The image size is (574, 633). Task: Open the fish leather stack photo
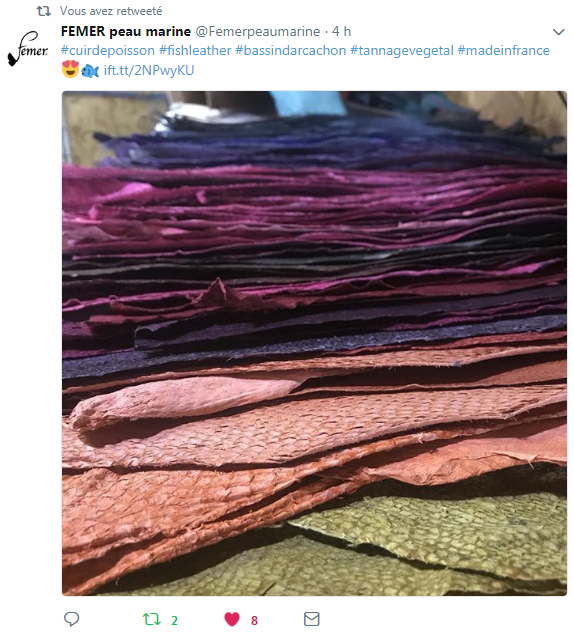[314, 343]
